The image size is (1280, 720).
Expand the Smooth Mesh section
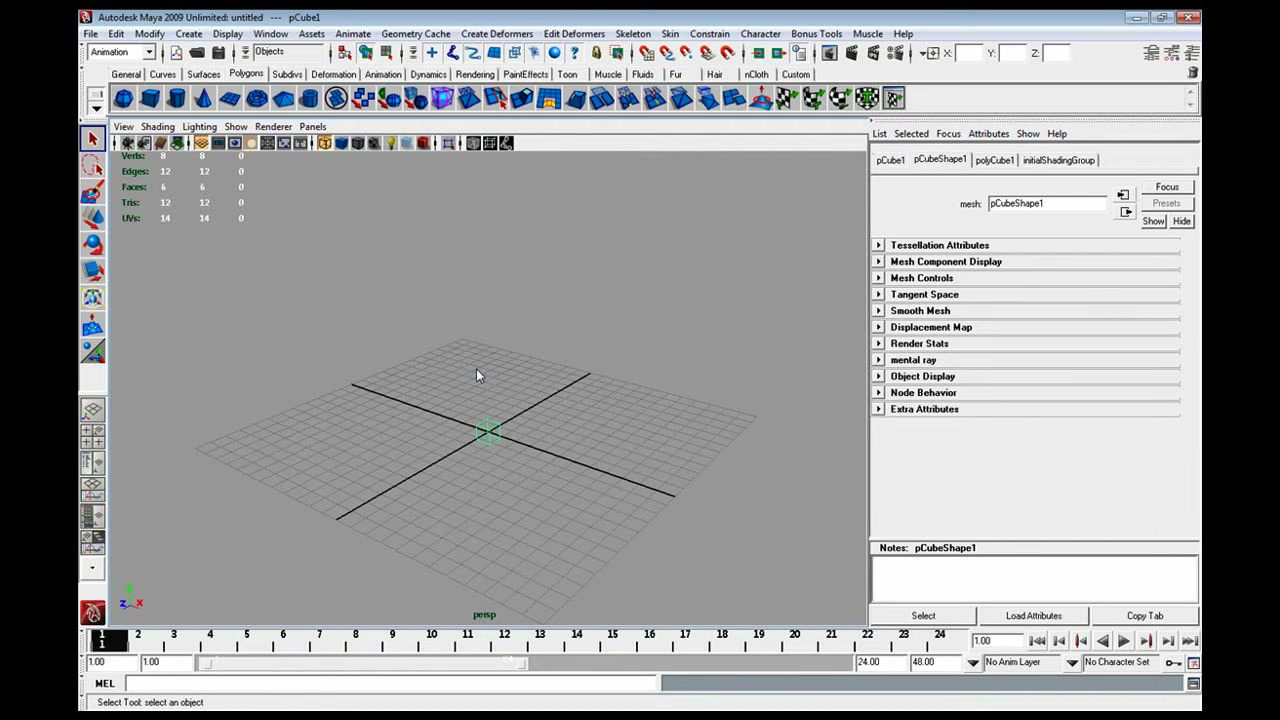point(879,311)
